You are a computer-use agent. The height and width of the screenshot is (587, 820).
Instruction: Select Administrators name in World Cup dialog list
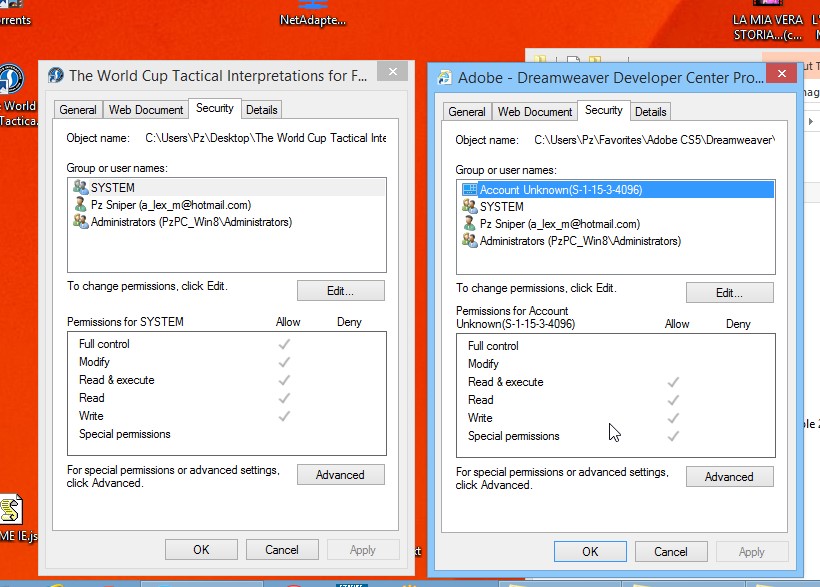pyautogui.click(x=191, y=222)
